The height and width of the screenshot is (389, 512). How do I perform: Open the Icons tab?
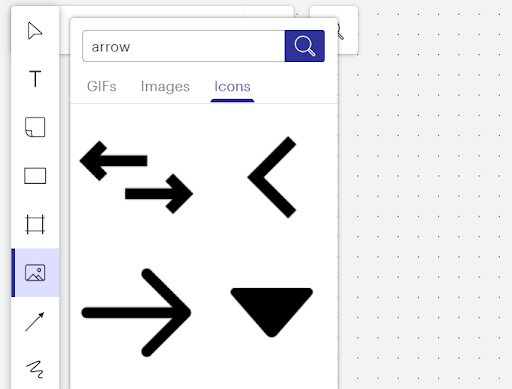pyautogui.click(x=232, y=86)
